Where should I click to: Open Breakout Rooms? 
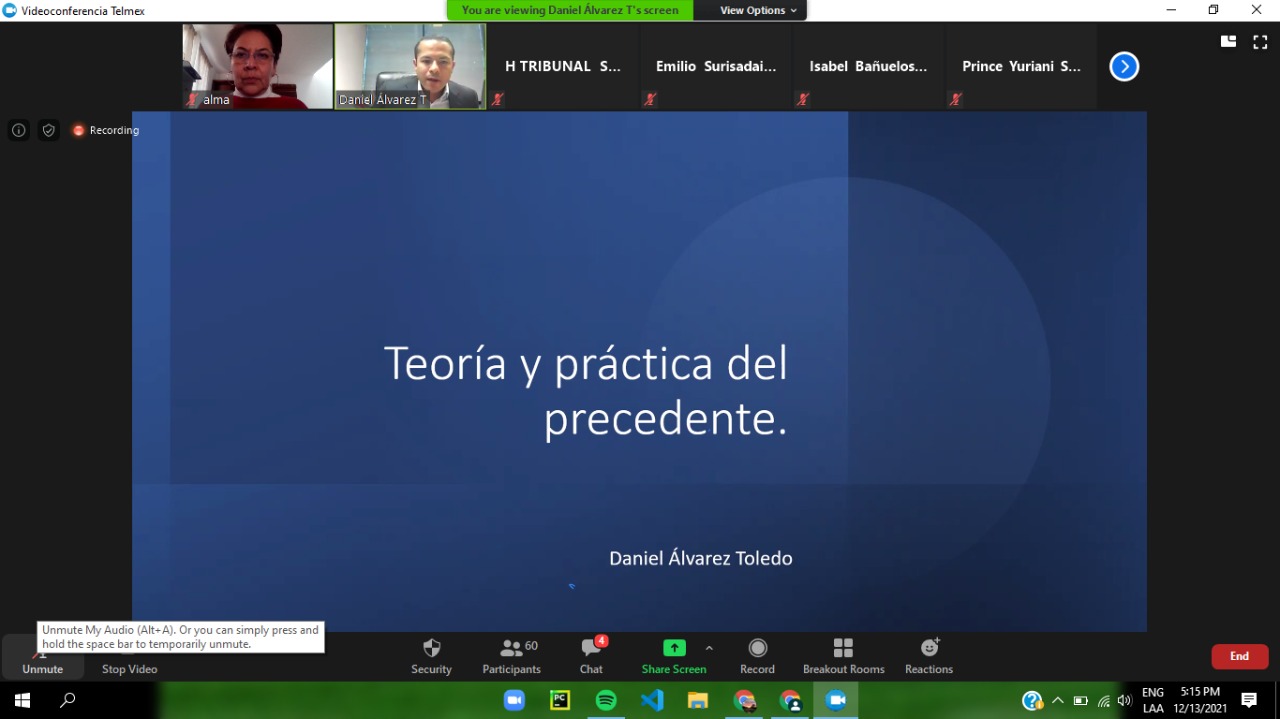pyautogui.click(x=843, y=657)
